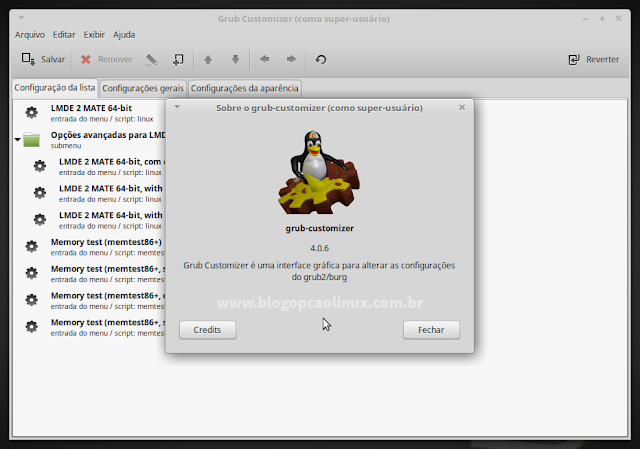Click gear icon of first Memory test entry
Viewport: 640px width, 449px height.
point(31,246)
